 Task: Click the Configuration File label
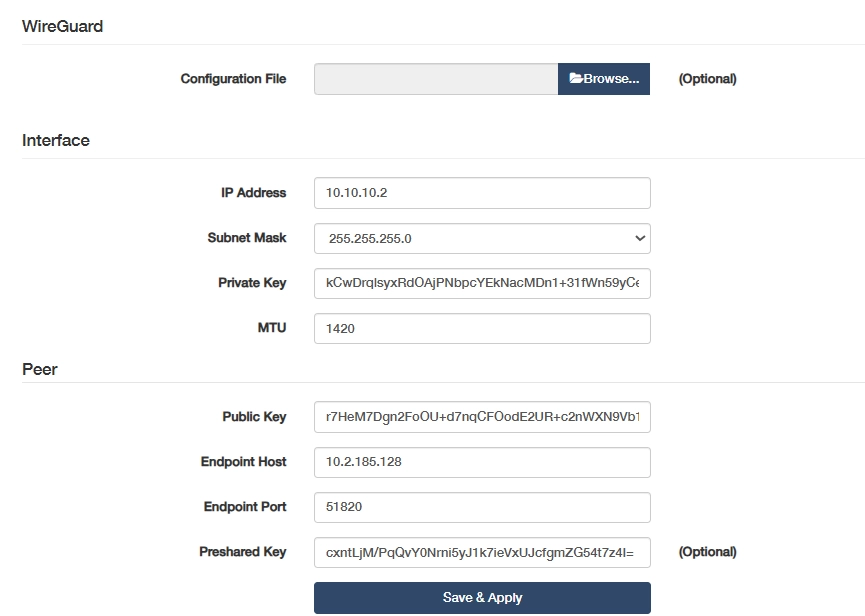coord(233,79)
